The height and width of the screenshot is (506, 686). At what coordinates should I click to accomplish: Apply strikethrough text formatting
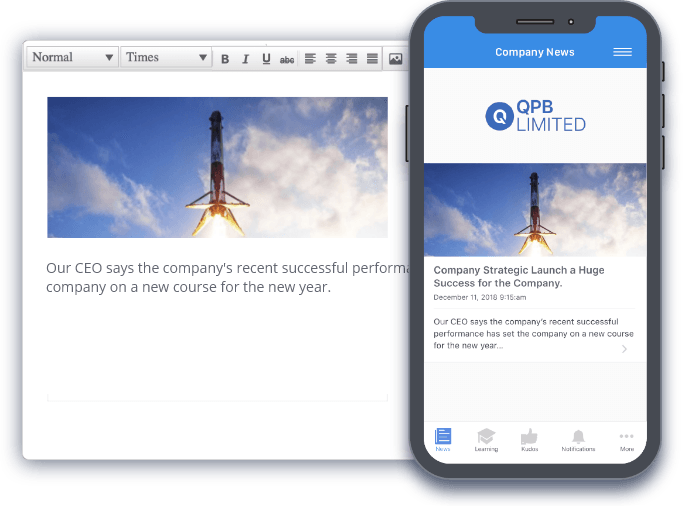tap(287, 59)
